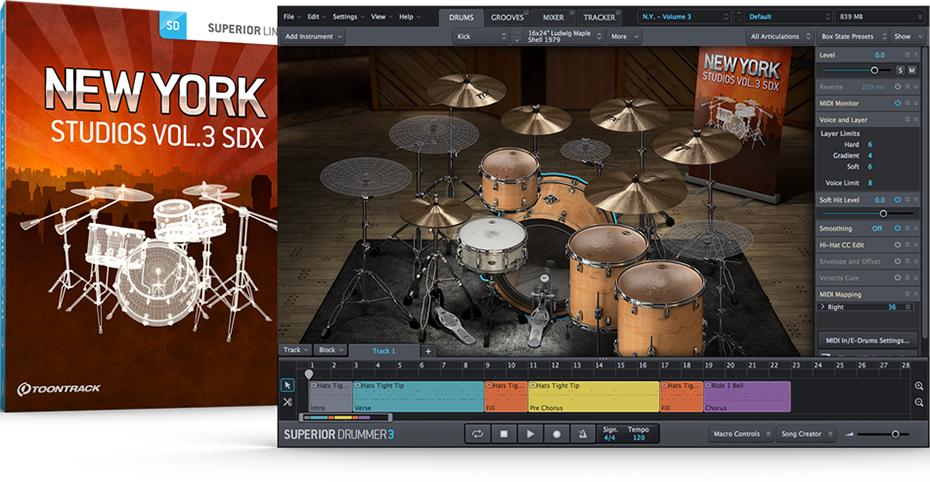
Task: Open the Settings menu
Action: (x=346, y=17)
